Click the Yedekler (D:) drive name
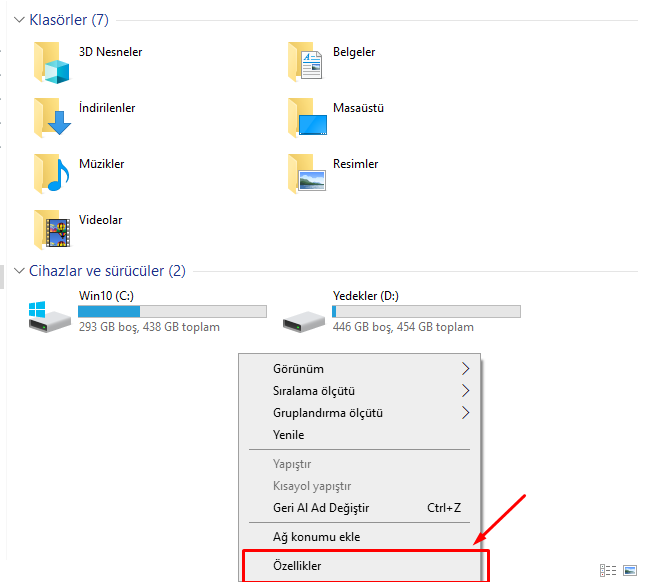Viewport: 646px width, 582px height. point(366,296)
